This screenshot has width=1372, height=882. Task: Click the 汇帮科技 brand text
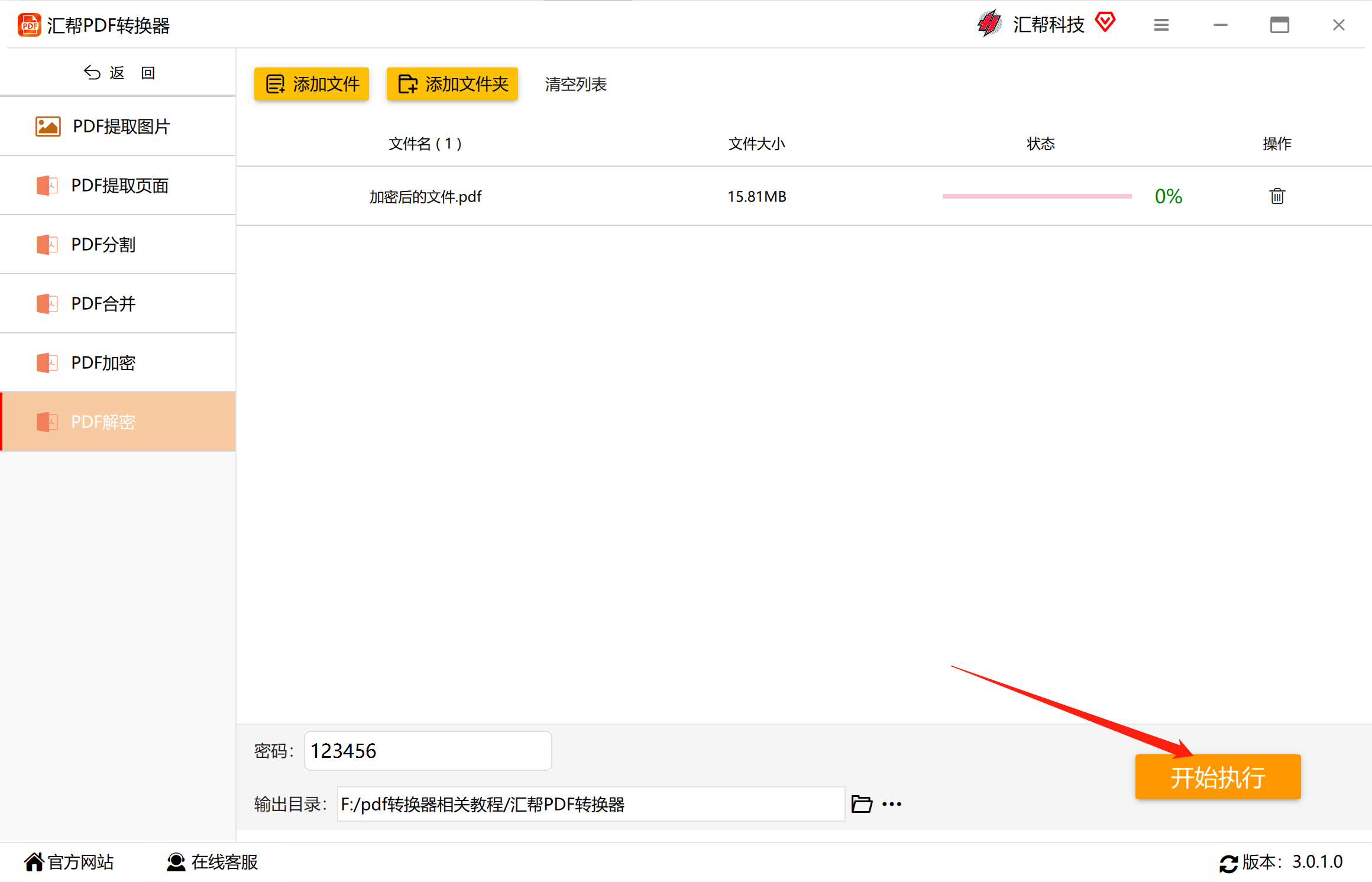tap(1049, 24)
